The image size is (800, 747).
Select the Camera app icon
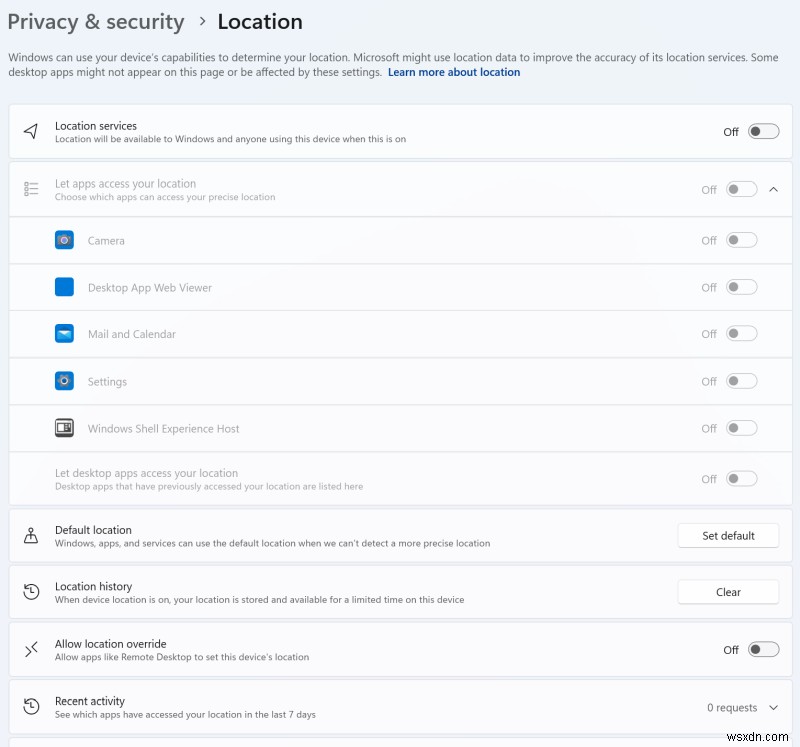64,240
